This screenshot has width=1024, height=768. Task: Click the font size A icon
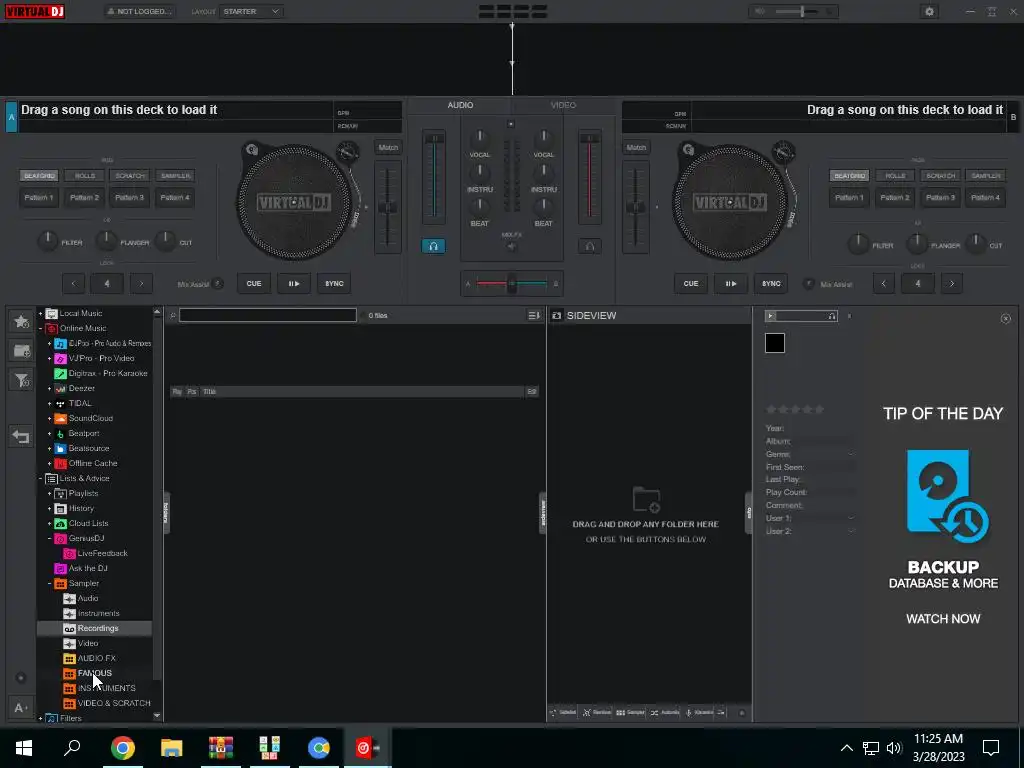tap(21, 707)
